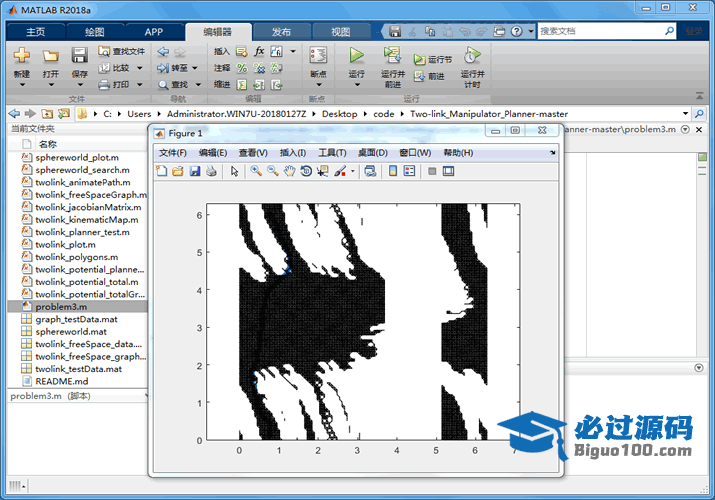The height and width of the screenshot is (500, 715).
Task: Go back with the address bar arrow
Action: point(15,113)
